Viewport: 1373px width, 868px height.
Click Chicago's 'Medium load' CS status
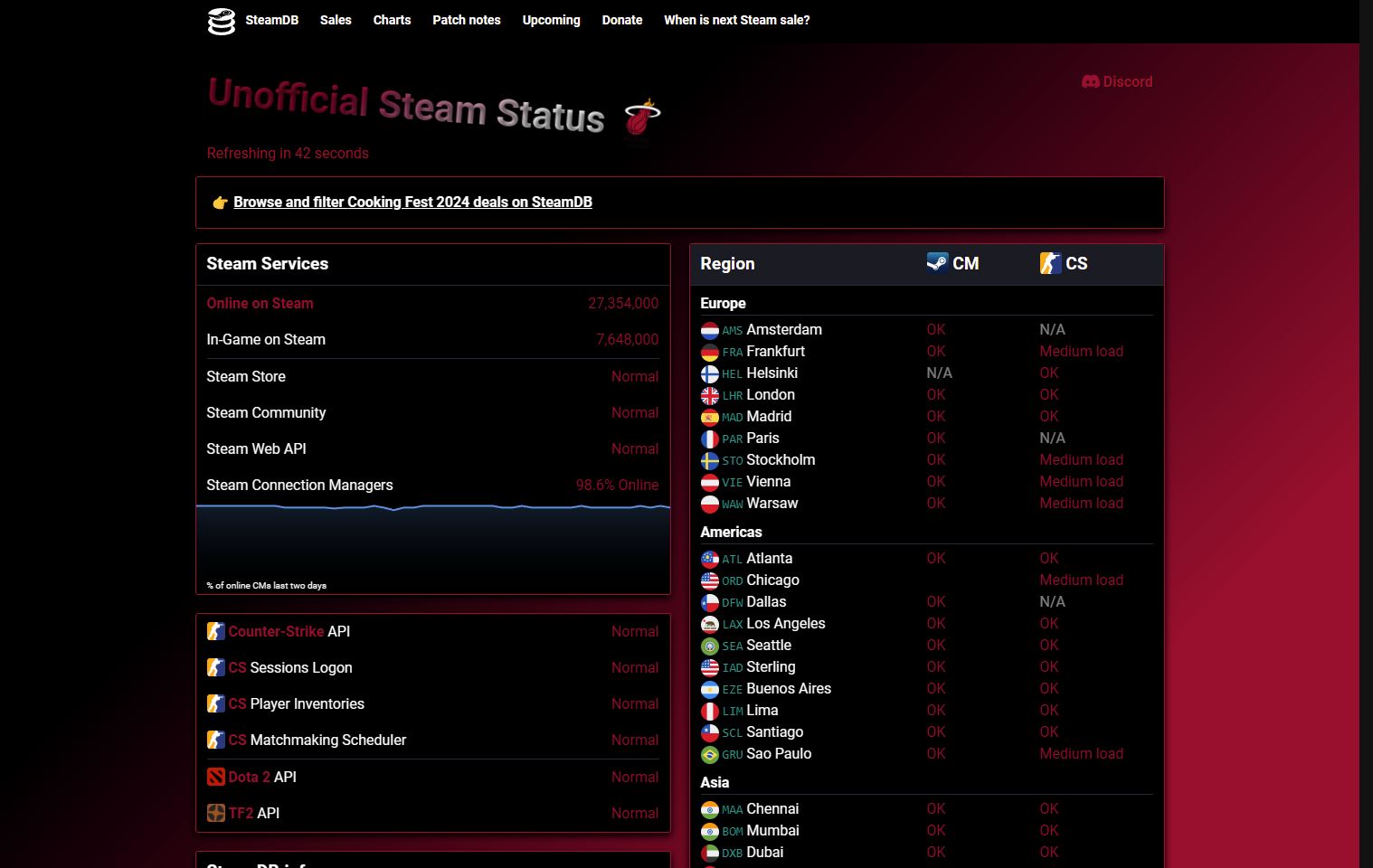(x=1081, y=580)
